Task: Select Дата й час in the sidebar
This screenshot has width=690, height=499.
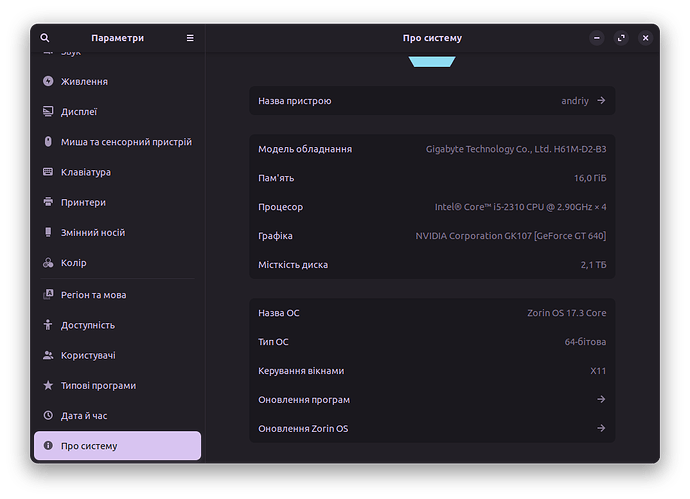Action: coord(84,415)
